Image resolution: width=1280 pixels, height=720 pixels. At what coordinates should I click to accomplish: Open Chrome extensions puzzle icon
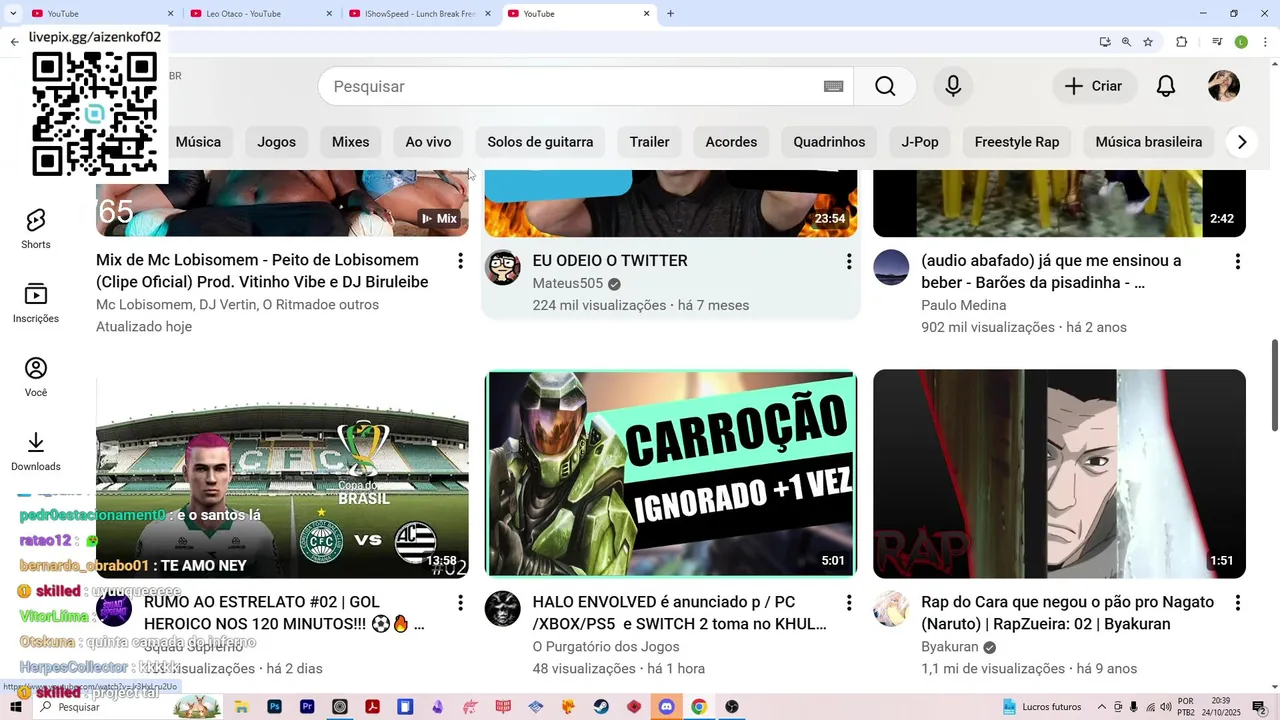[x=1181, y=42]
